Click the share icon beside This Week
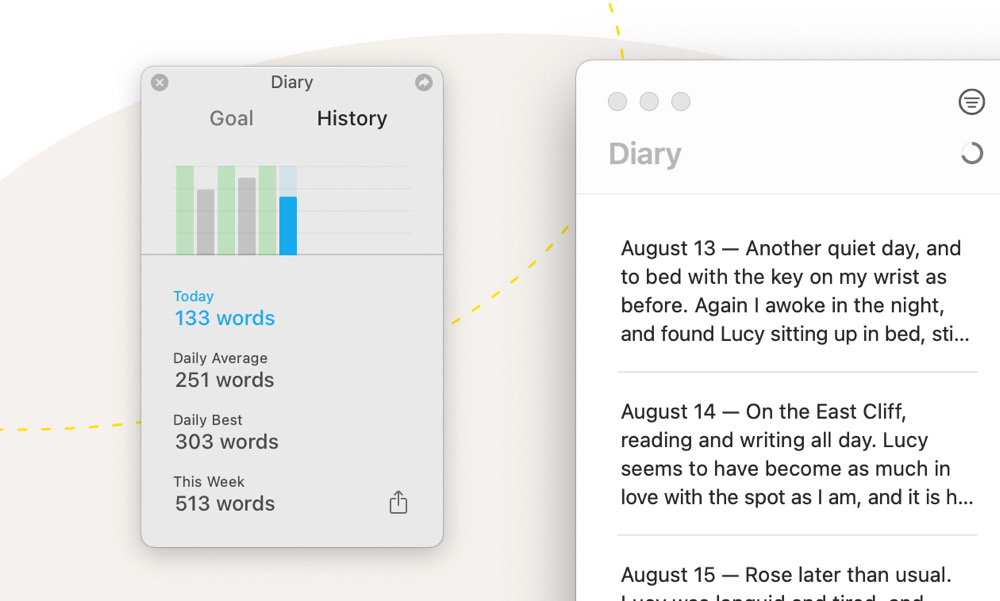The height and width of the screenshot is (601, 1000). point(398,502)
